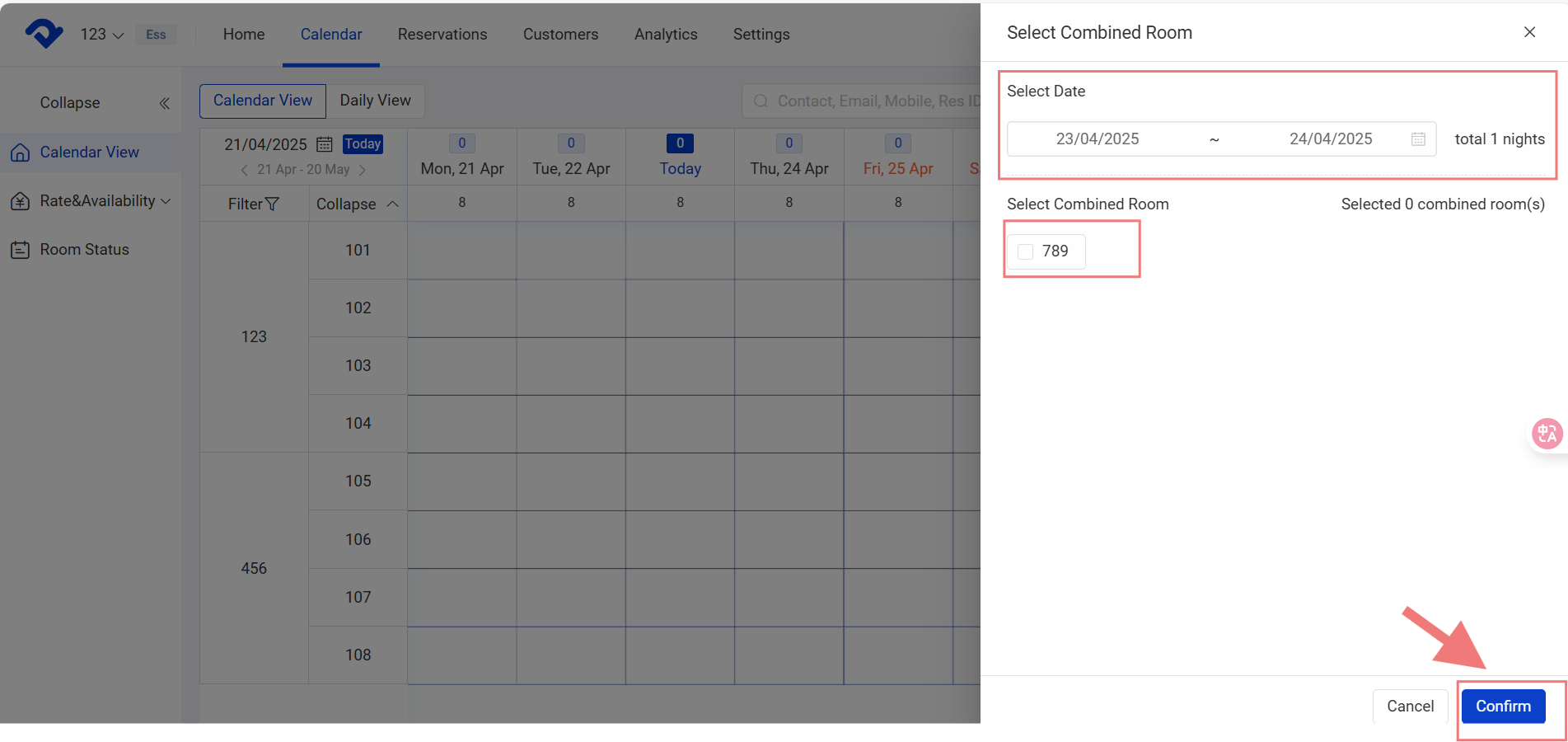Click the check-in date 23/04/2025 field

1098,139
